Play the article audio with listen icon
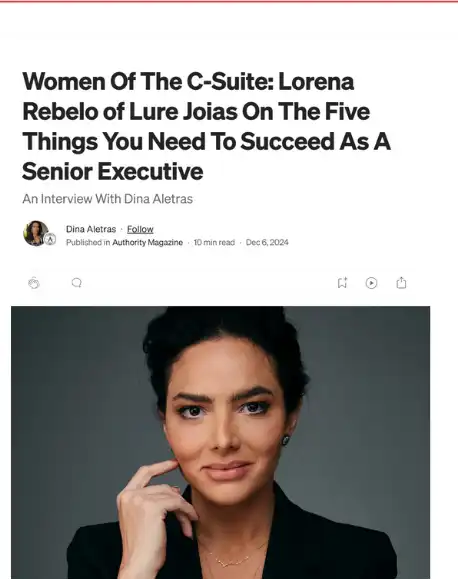 371,283
